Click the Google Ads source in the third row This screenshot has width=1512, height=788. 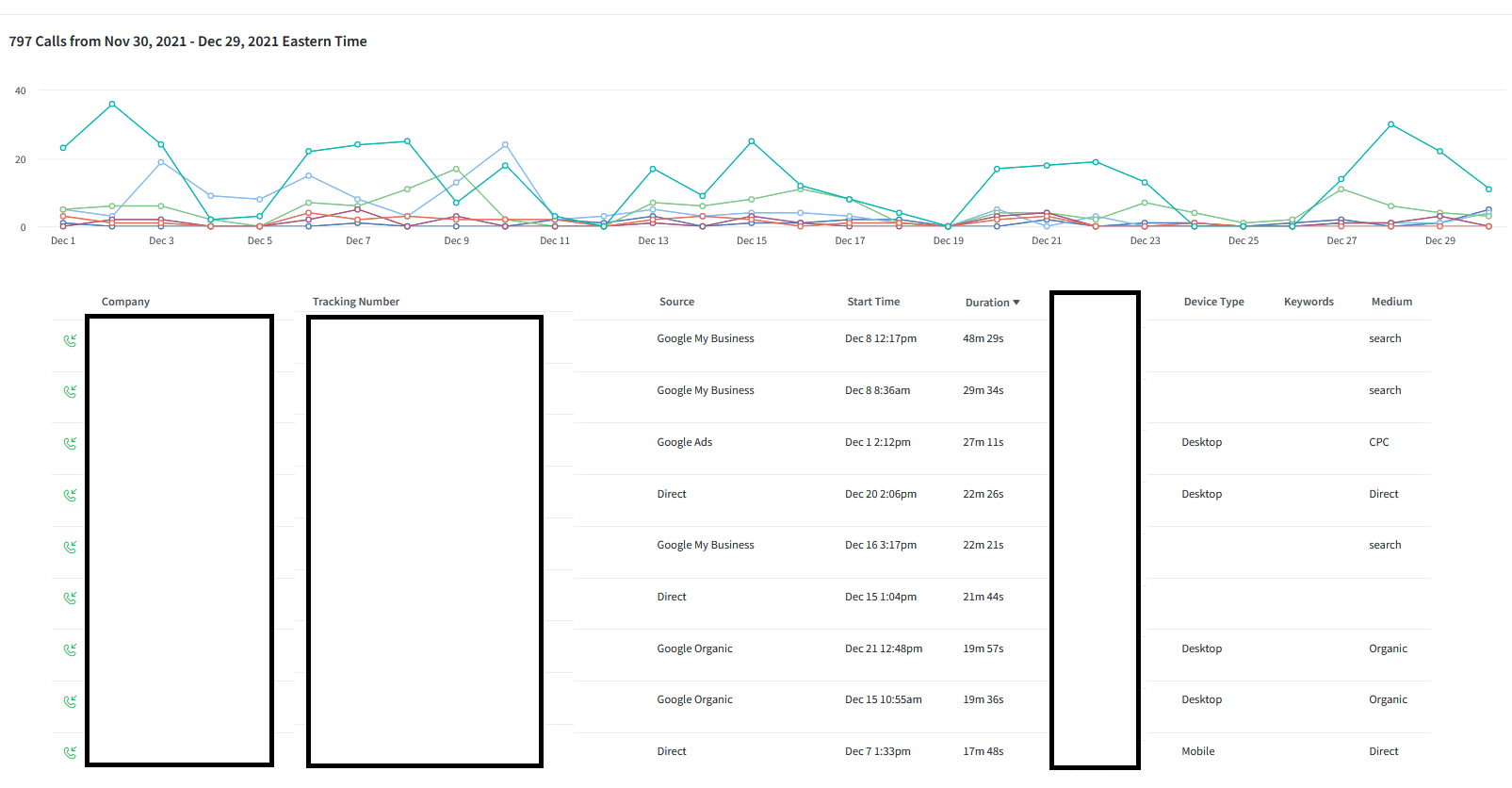point(684,442)
